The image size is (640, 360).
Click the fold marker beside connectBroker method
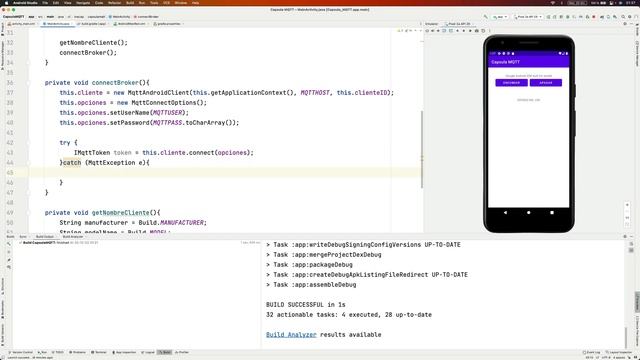tap(29, 83)
